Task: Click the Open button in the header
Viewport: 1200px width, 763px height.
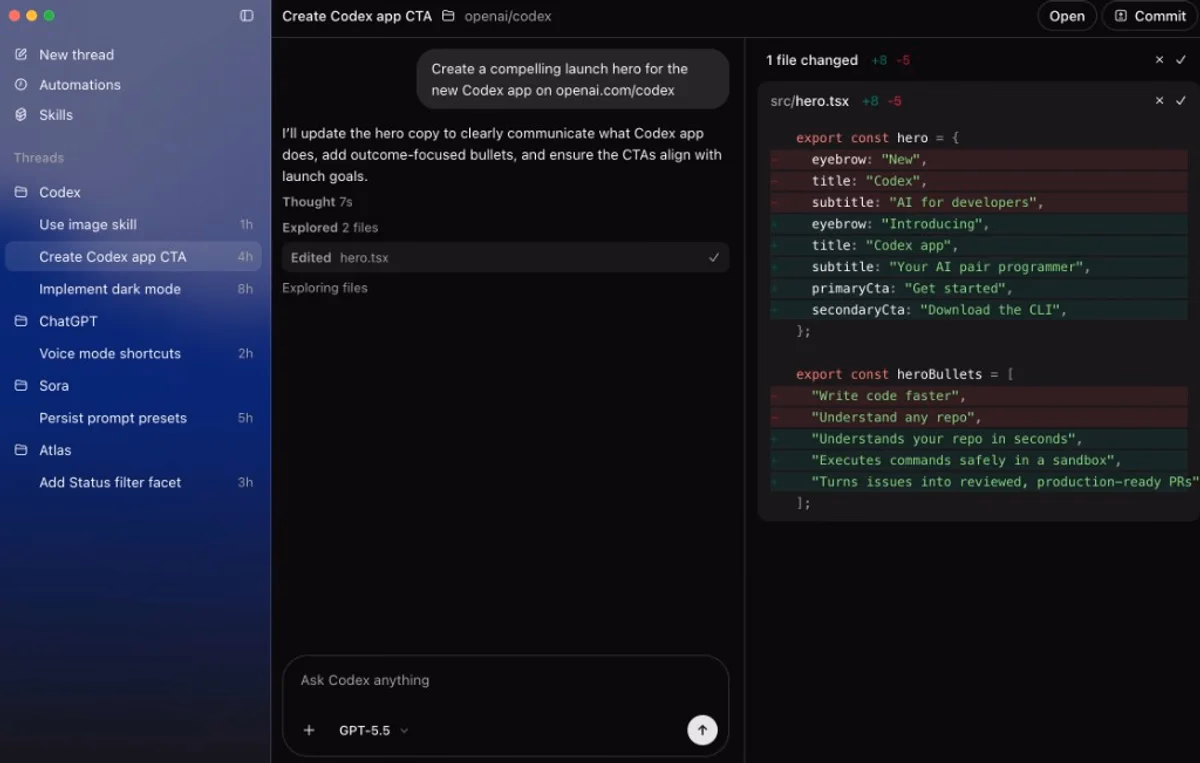Action: [1067, 16]
